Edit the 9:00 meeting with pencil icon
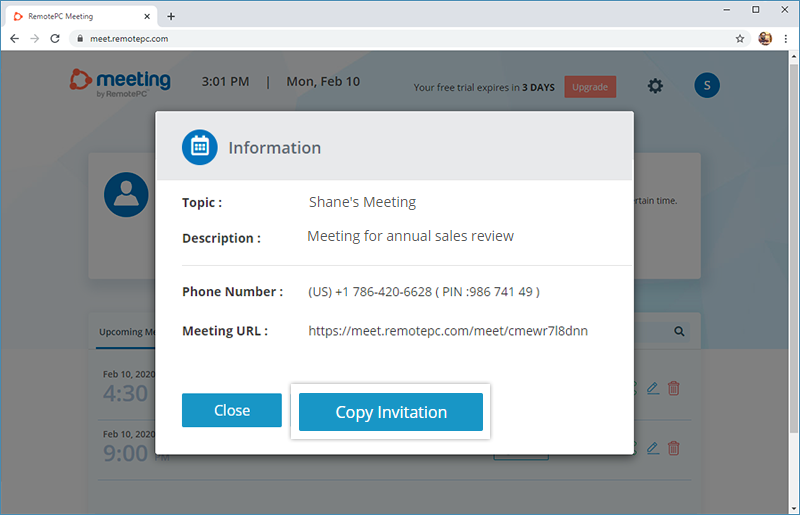This screenshot has width=800, height=515. (653, 449)
